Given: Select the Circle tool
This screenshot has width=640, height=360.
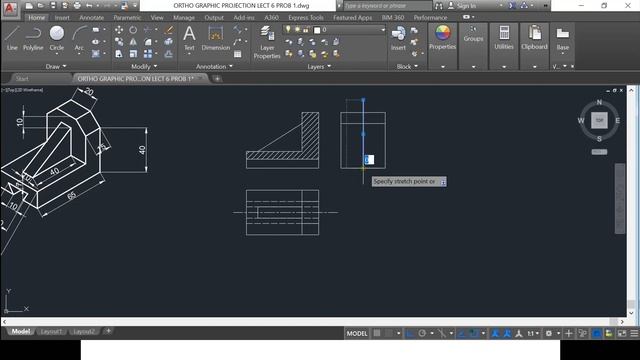Looking at the screenshot, I should coord(57,38).
